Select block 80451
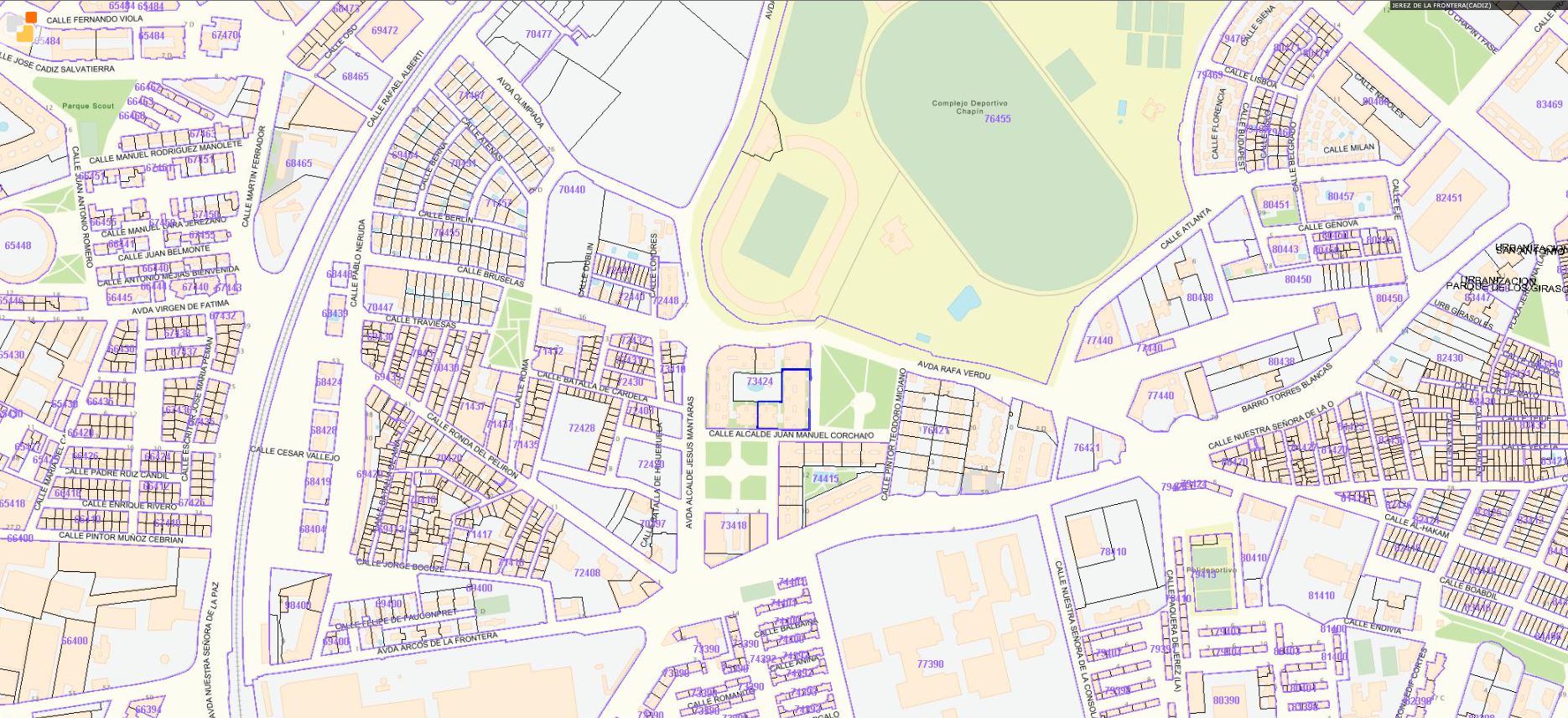1568x718 pixels. pyautogui.click(x=1275, y=205)
